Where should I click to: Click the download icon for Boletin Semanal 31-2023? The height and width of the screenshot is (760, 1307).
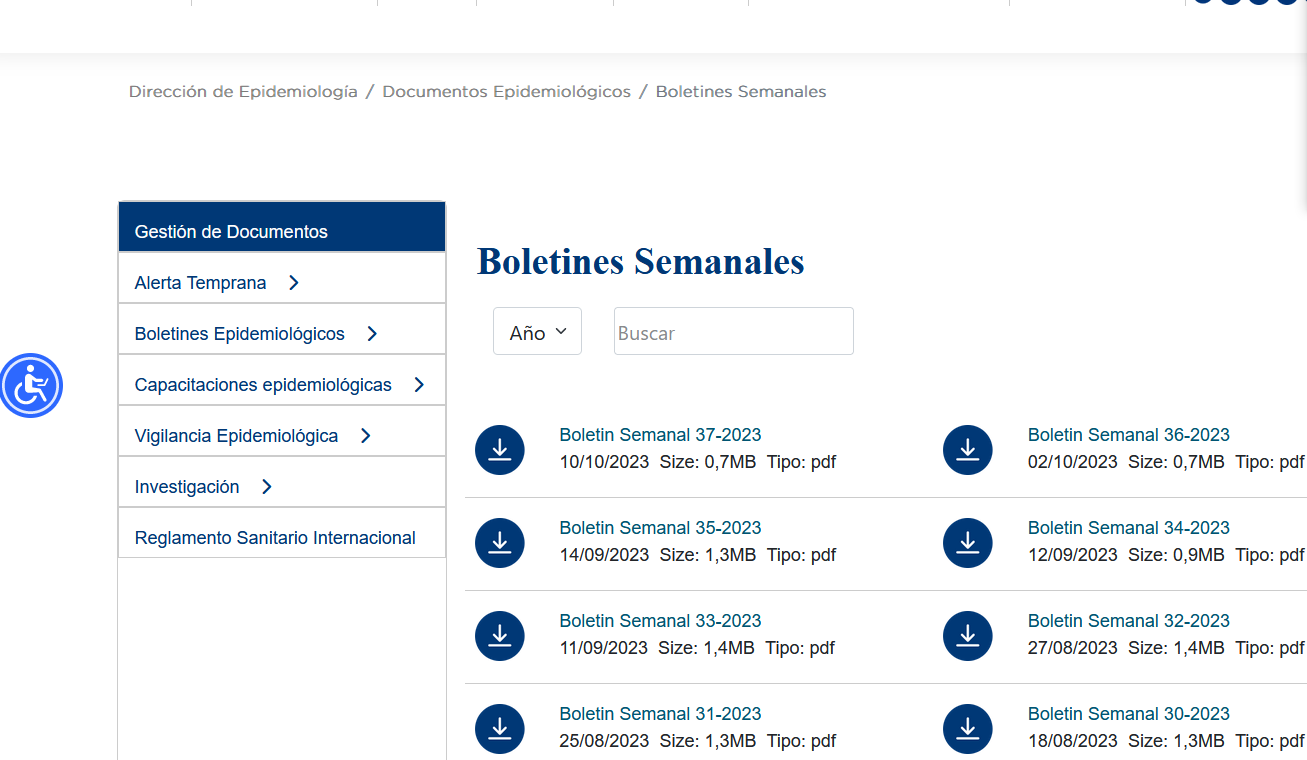point(499,729)
